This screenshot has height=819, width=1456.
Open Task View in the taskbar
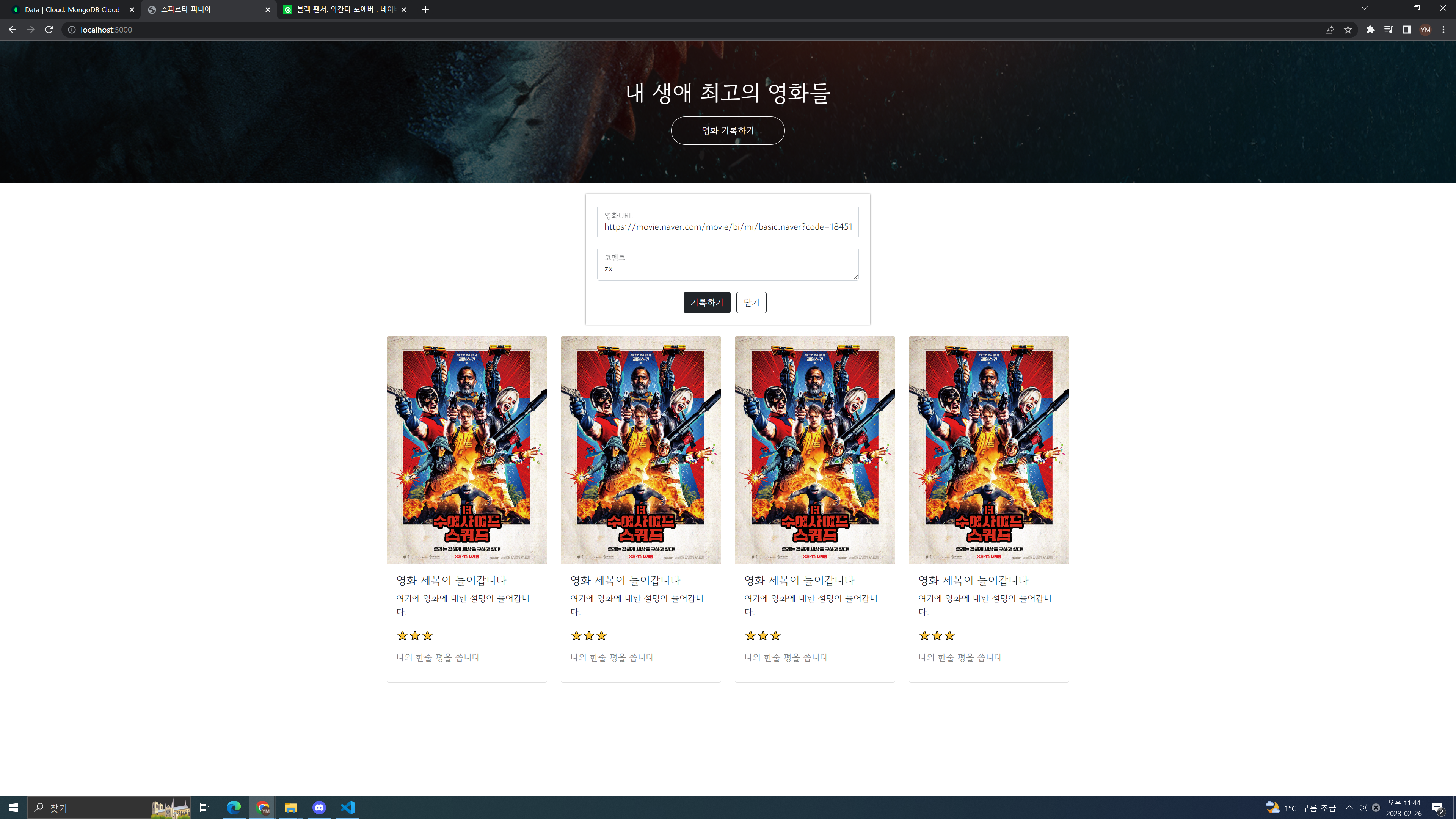205,808
